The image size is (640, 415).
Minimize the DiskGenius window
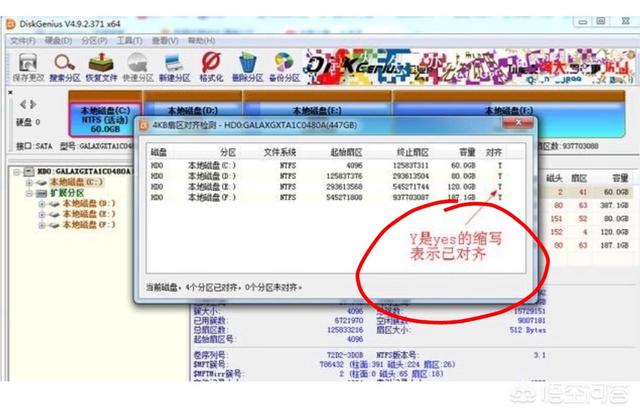582,21
